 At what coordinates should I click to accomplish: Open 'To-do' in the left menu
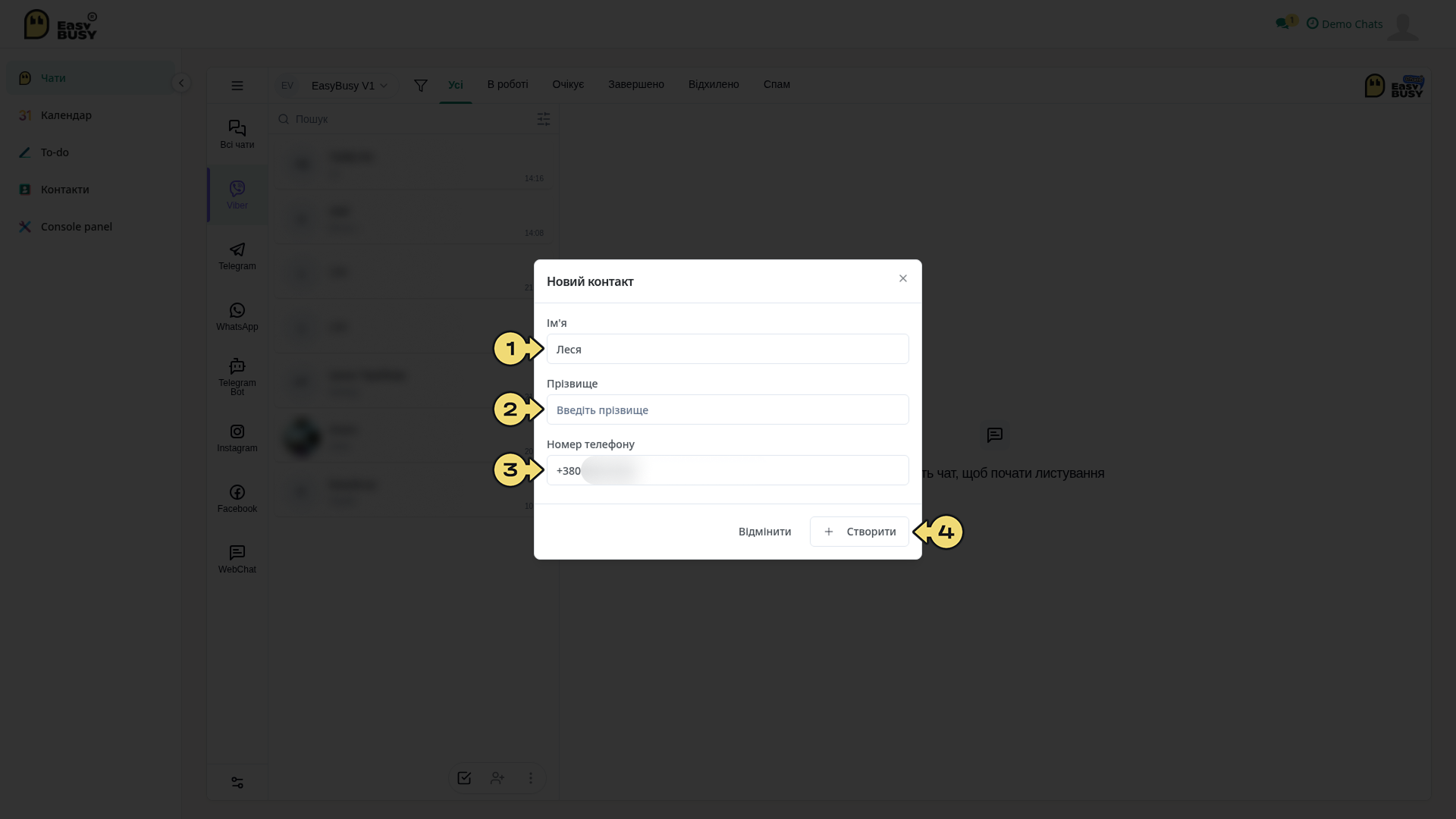(90, 152)
